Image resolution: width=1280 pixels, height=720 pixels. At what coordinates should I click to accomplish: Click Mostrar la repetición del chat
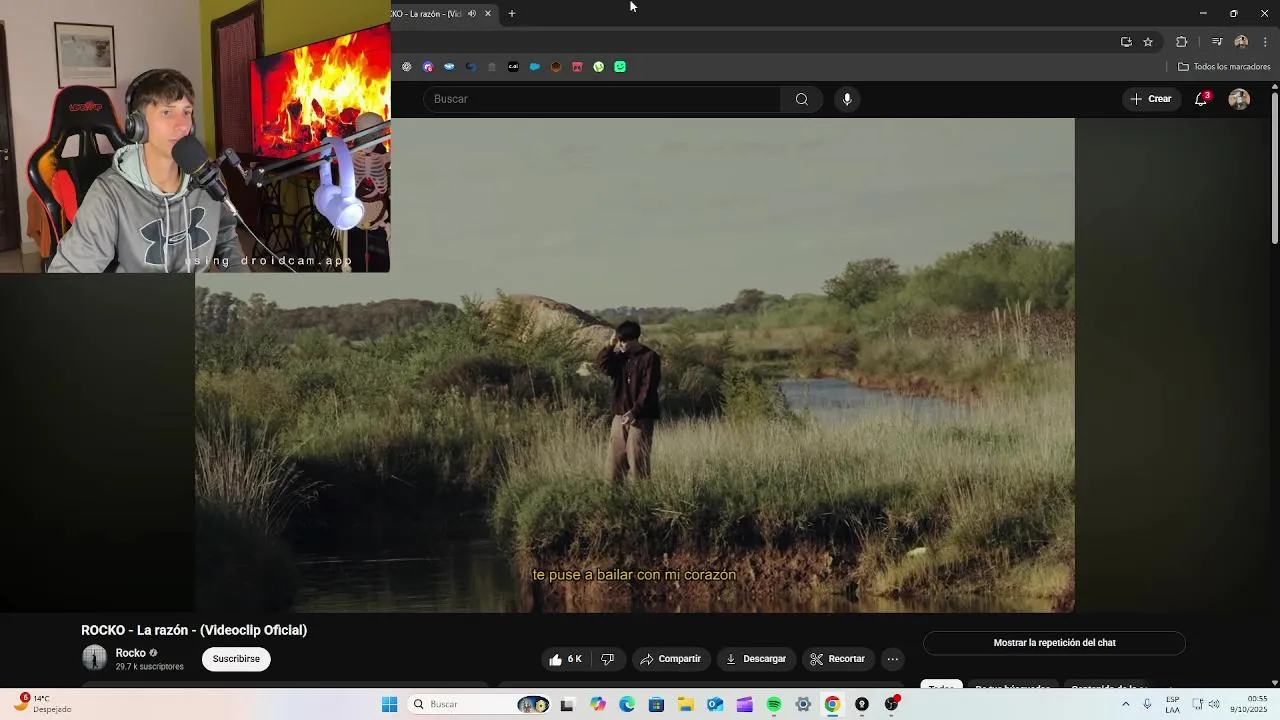[x=1054, y=643]
